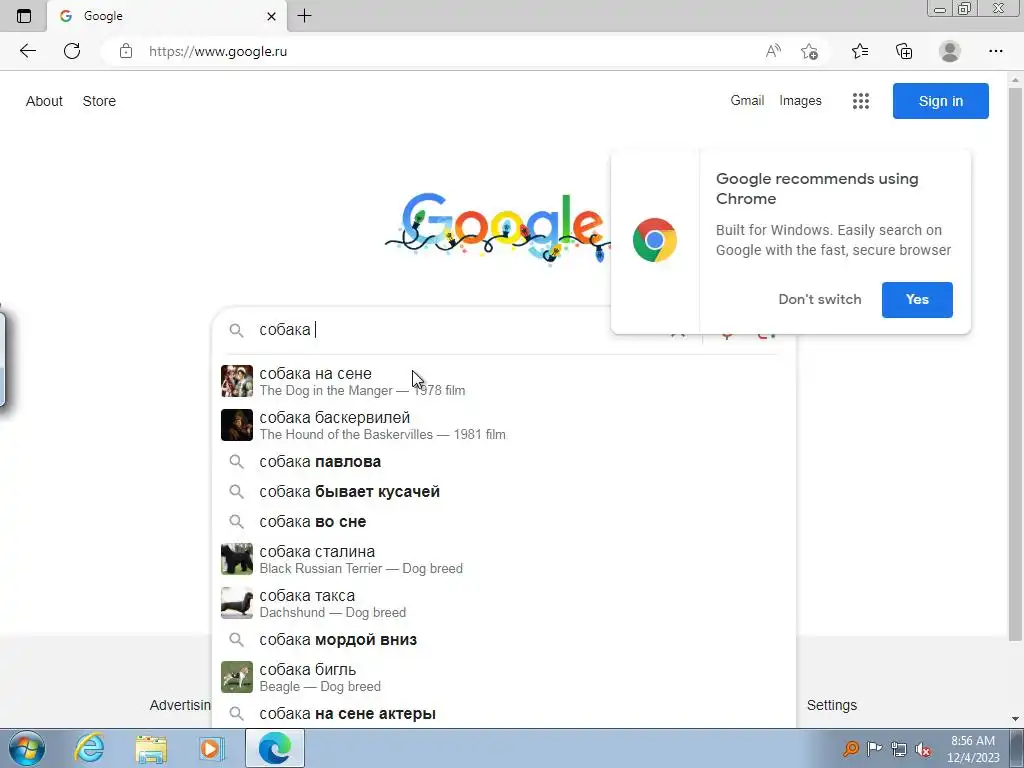The height and width of the screenshot is (768, 1024).
Task: Open tab actions menu icon at top-left
Action: tap(24, 16)
